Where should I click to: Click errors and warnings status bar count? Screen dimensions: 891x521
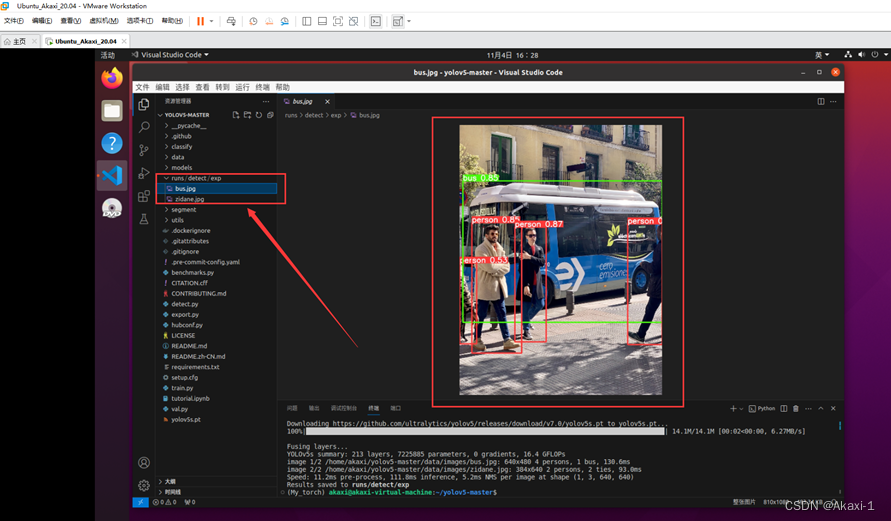coord(165,502)
